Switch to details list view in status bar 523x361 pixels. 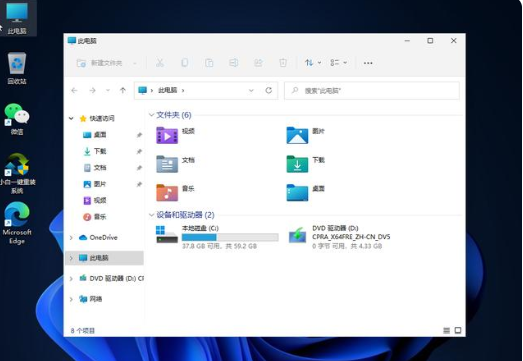pos(446,330)
